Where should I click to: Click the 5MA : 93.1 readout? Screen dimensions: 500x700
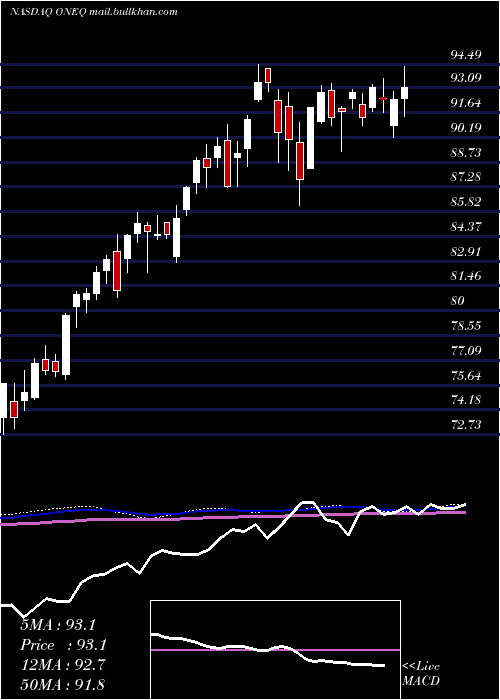(x=58, y=625)
